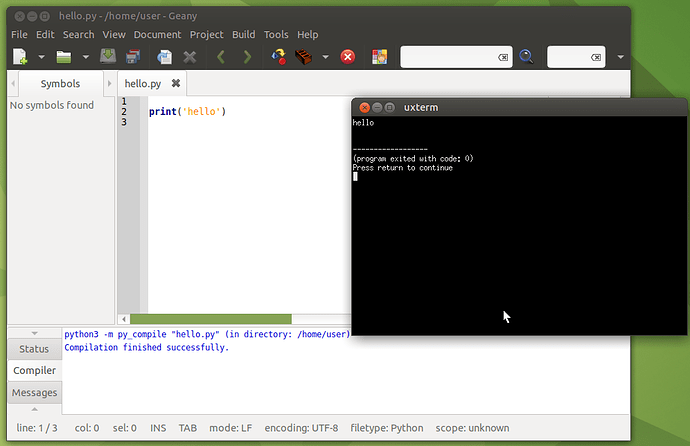Image resolution: width=690 pixels, height=446 pixels.
Task: Create a new file with toolbar icon
Action: (20, 57)
